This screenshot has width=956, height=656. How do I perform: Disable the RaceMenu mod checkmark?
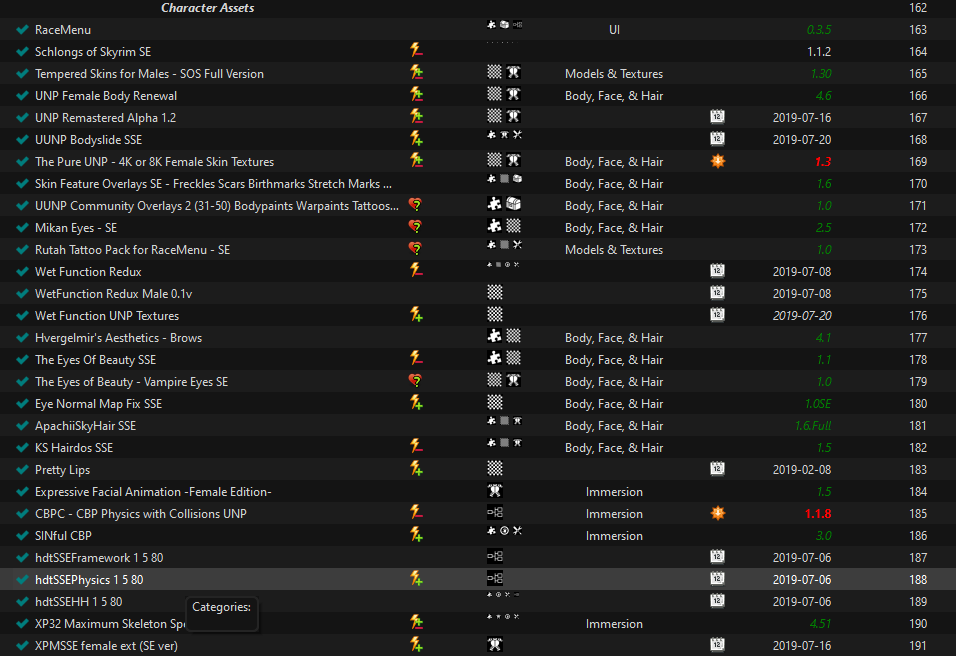pyautogui.click(x=23, y=29)
